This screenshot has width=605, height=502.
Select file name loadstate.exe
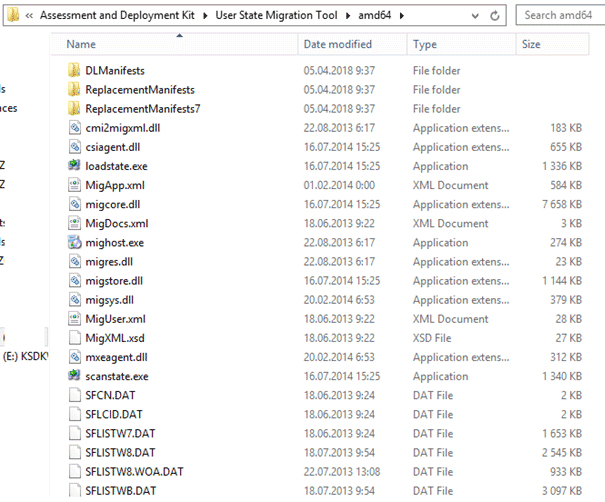tap(116, 166)
